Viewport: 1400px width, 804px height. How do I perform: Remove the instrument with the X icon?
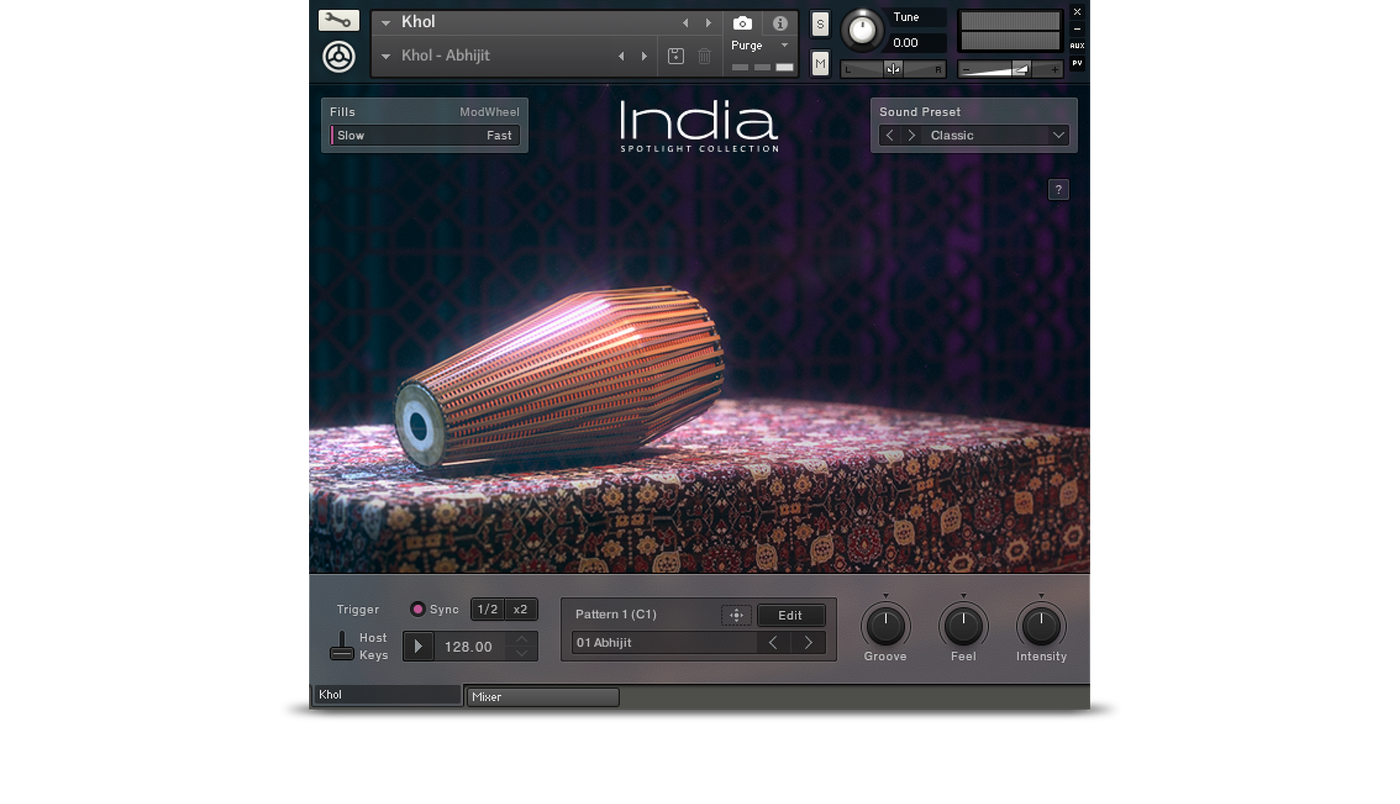click(1077, 12)
